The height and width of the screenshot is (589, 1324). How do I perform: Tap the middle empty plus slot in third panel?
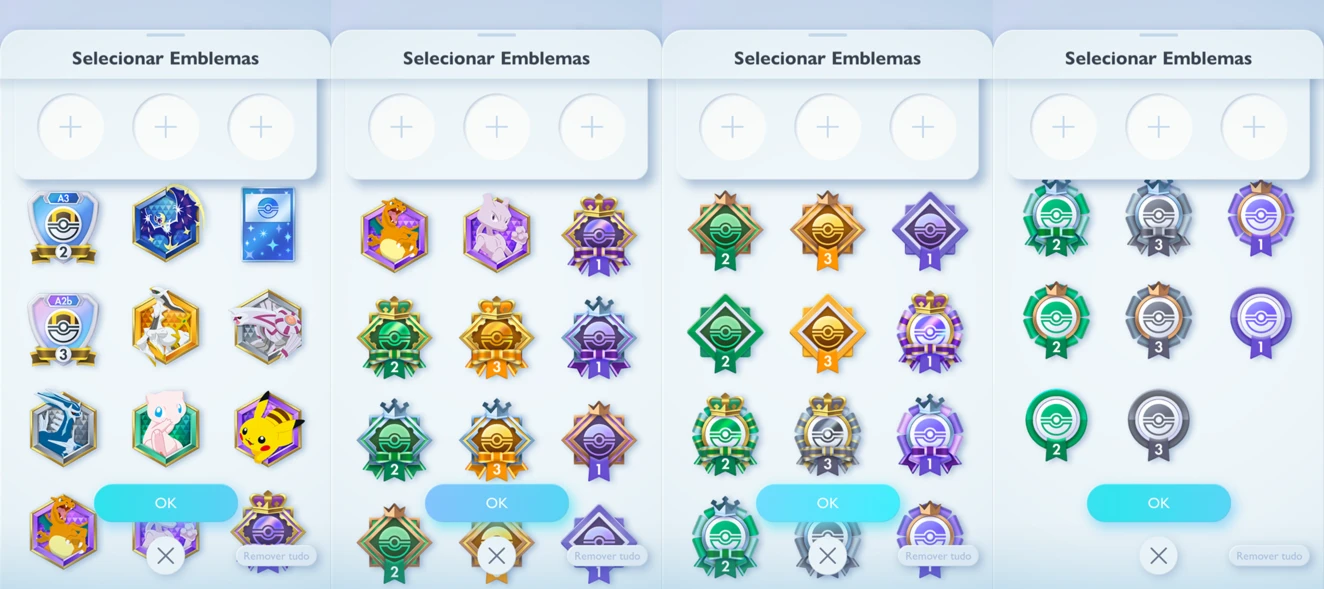tap(827, 127)
